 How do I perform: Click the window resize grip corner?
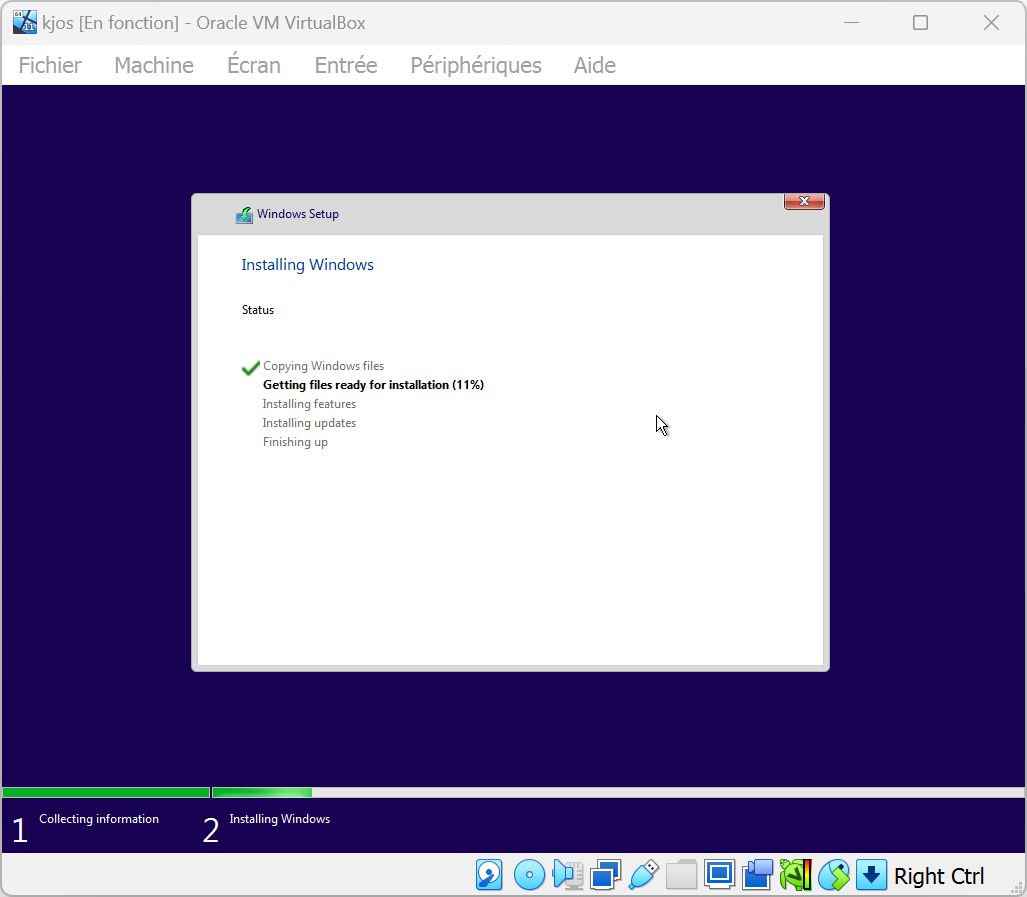1018,889
